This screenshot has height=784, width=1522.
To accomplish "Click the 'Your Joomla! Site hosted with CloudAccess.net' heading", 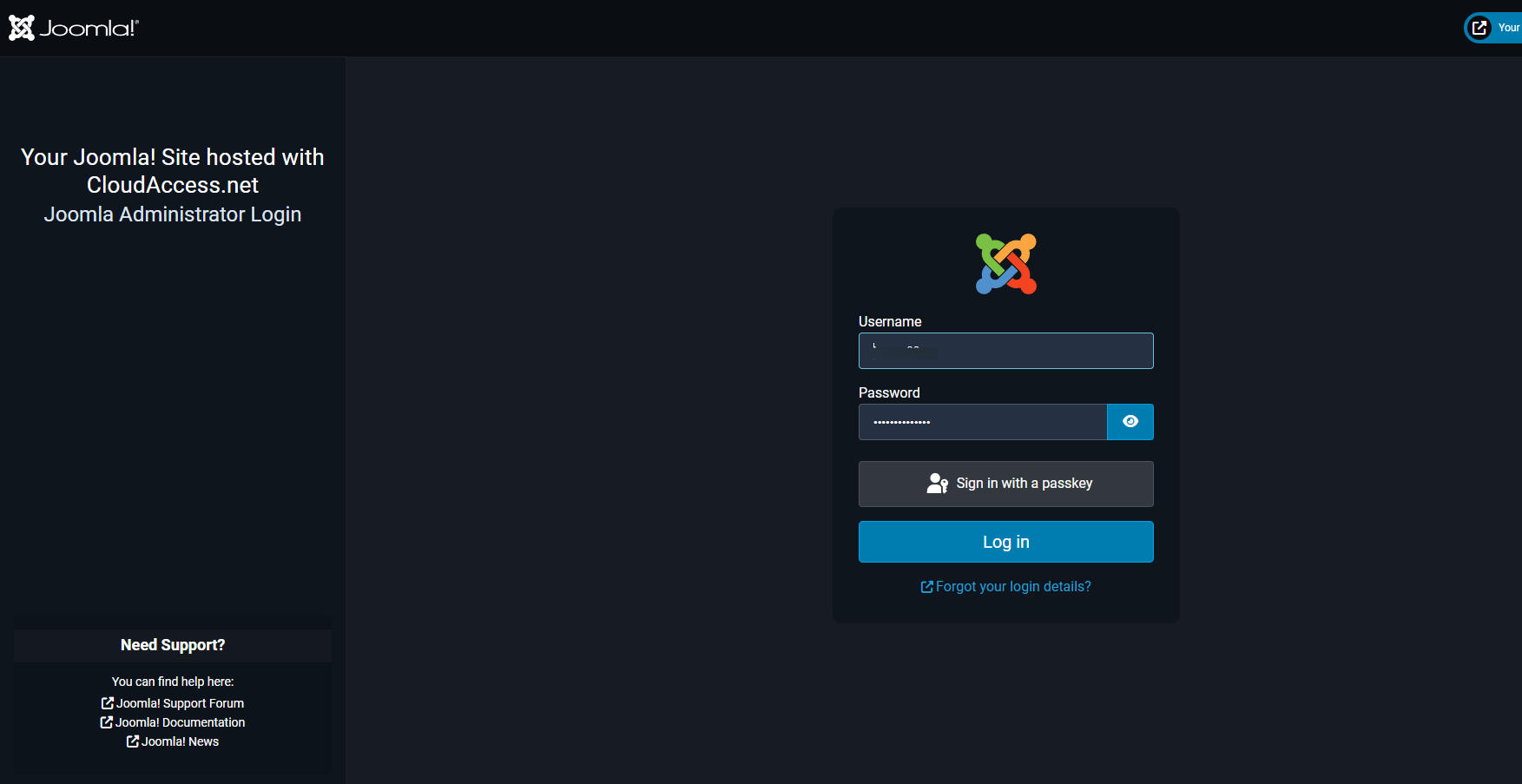I will pos(173,171).
